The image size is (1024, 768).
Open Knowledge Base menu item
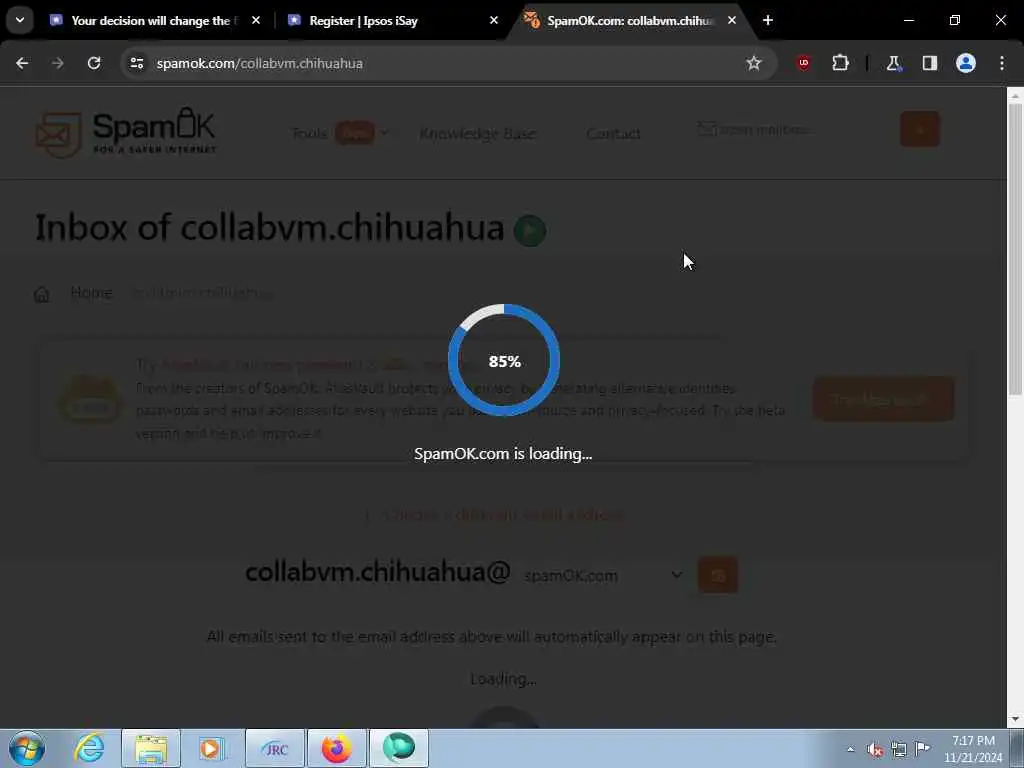(477, 133)
